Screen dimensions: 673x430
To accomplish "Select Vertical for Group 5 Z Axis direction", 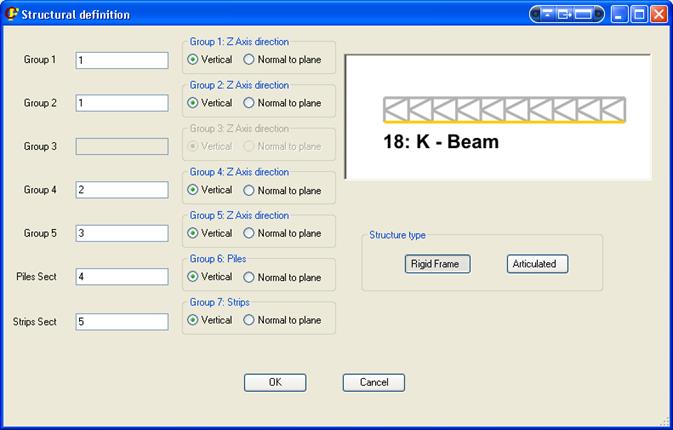I will point(210,233).
